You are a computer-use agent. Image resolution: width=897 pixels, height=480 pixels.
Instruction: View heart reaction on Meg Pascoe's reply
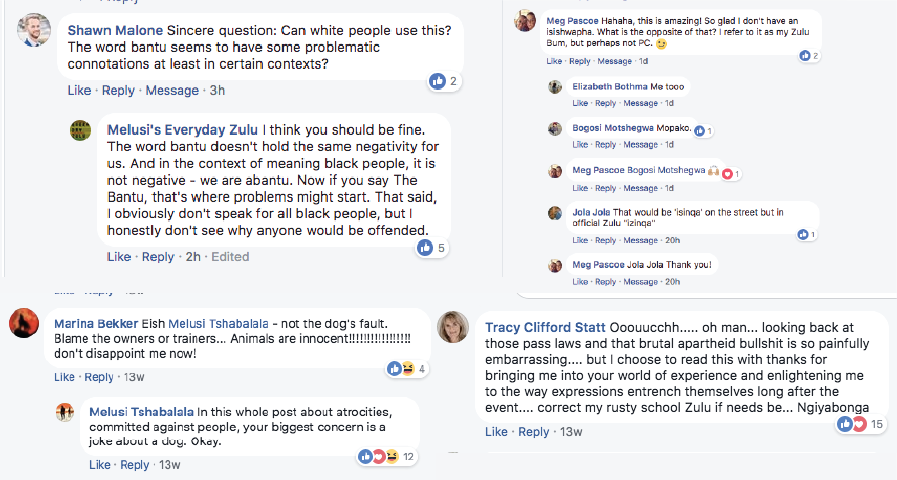tap(731, 174)
